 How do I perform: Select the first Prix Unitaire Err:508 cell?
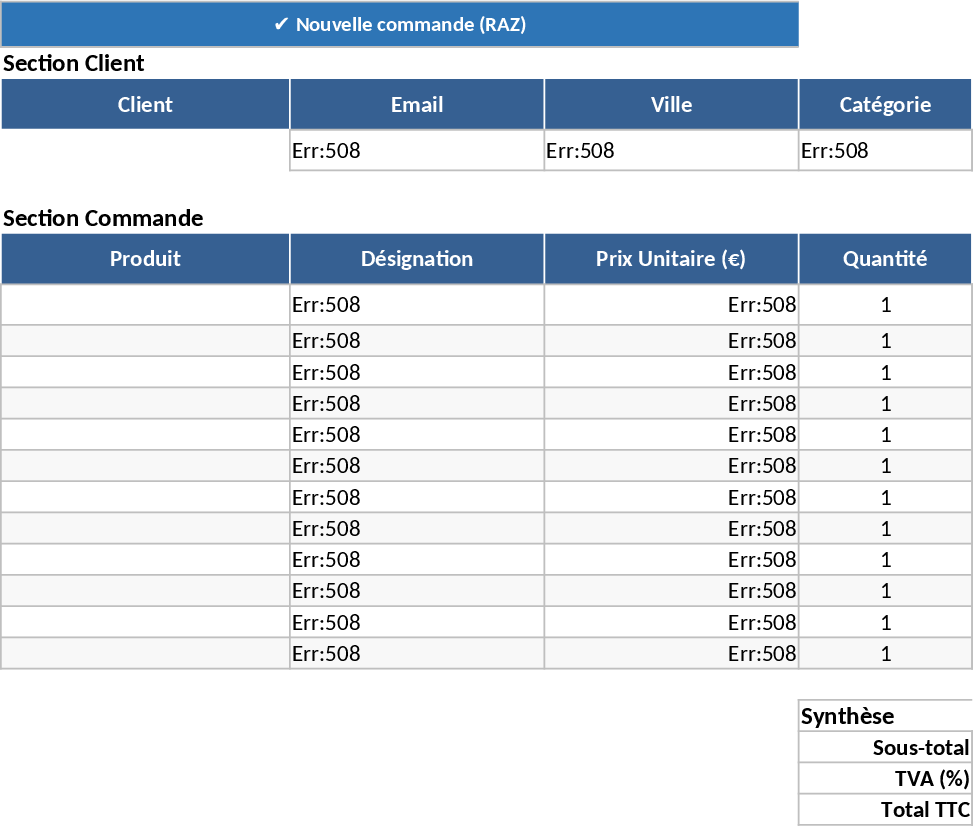click(670, 304)
